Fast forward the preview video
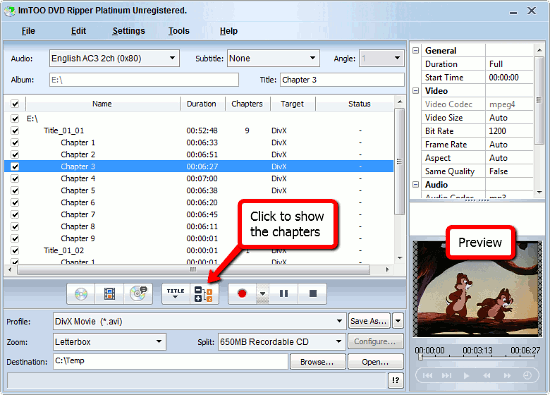550x395 pixels. click(507, 376)
